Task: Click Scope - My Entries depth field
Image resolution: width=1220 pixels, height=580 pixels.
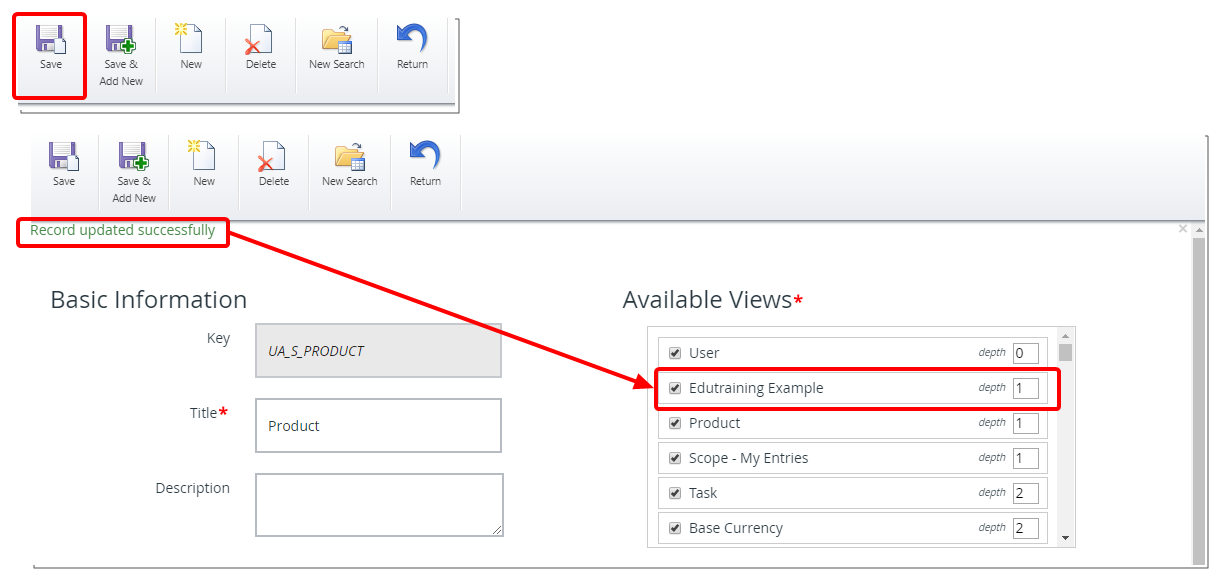Action: click(1026, 458)
